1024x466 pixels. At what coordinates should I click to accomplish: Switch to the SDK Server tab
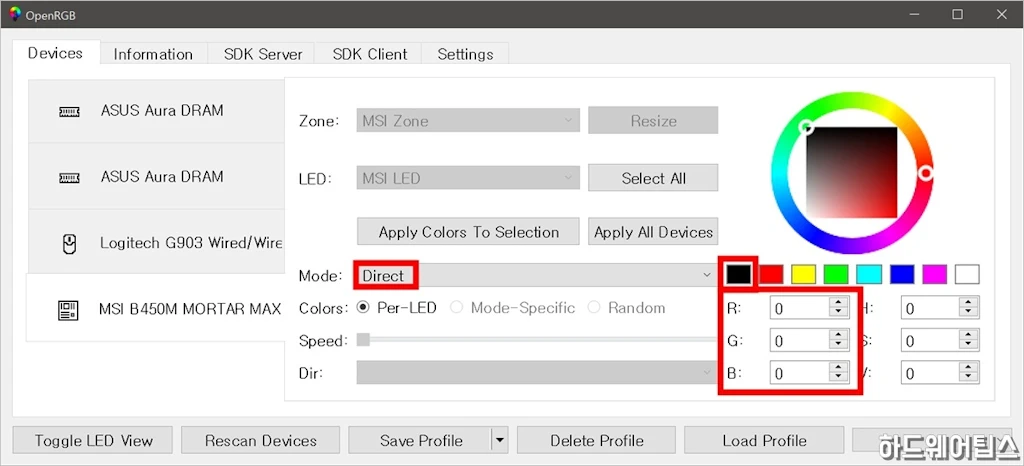(x=260, y=54)
